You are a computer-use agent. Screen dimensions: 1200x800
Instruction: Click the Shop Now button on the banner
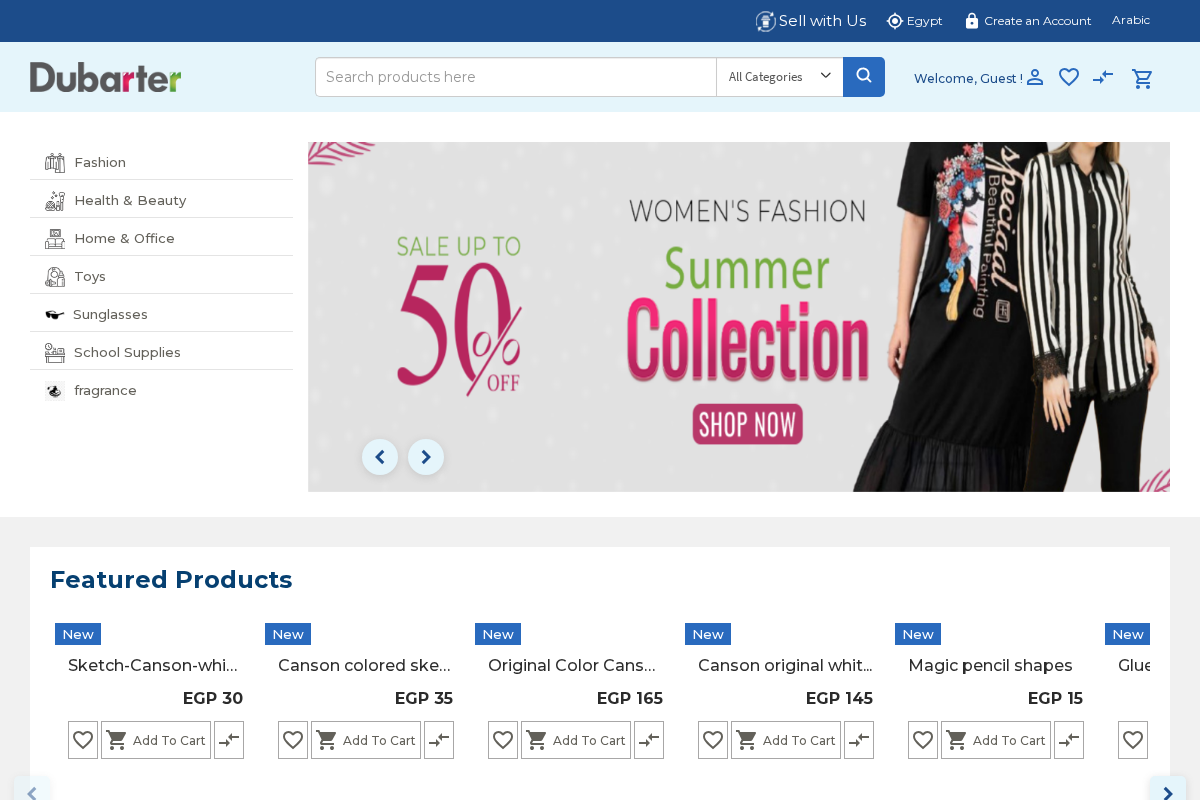[747, 424]
